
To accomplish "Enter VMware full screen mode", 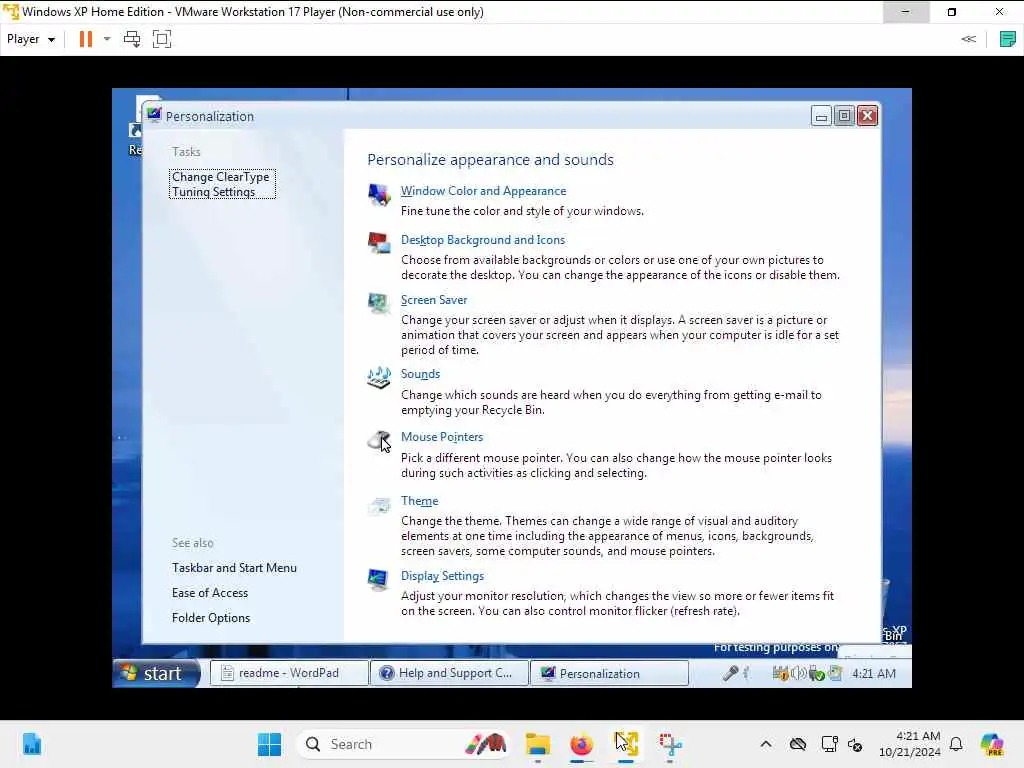I will click(x=162, y=39).
